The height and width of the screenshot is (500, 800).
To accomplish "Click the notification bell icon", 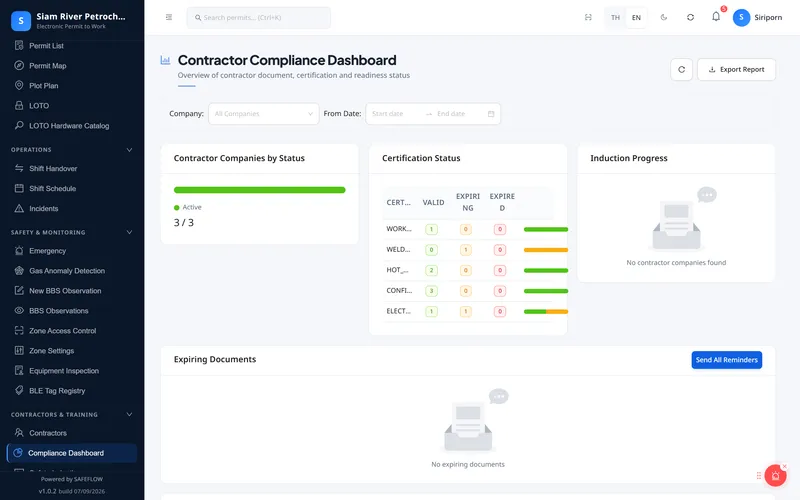I will coord(716,17).
